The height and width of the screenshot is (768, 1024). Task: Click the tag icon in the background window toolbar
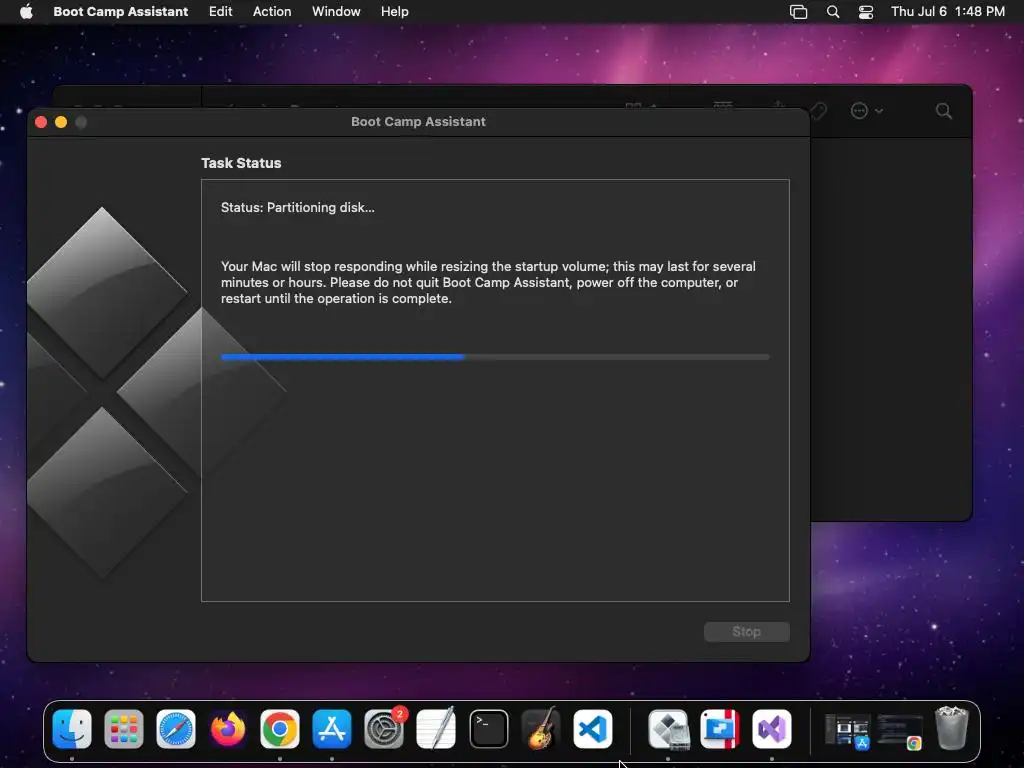coord(818,111)
